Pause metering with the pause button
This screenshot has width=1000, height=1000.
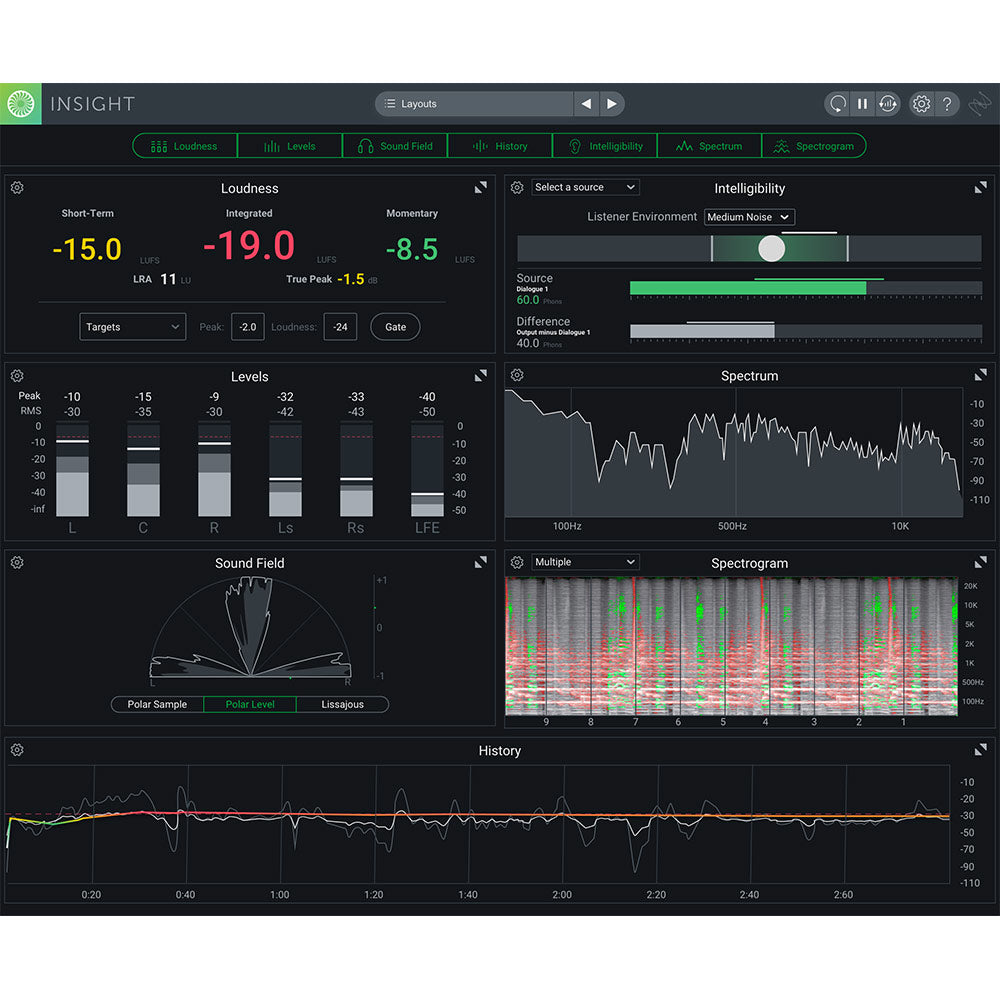point(862,103)
